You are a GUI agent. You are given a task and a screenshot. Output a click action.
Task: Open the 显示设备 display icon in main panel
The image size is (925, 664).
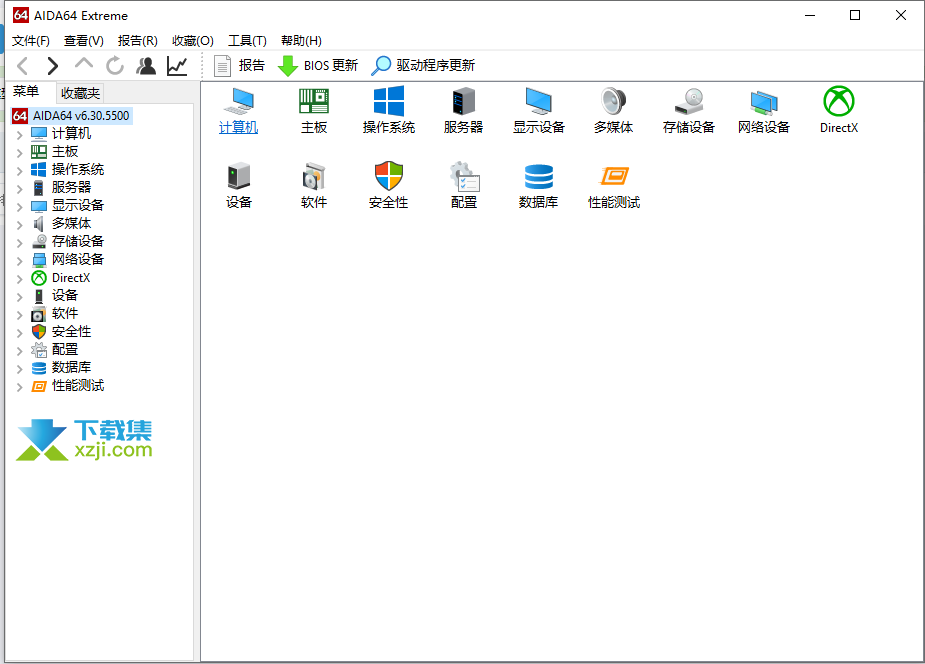[x=539, y=110]
